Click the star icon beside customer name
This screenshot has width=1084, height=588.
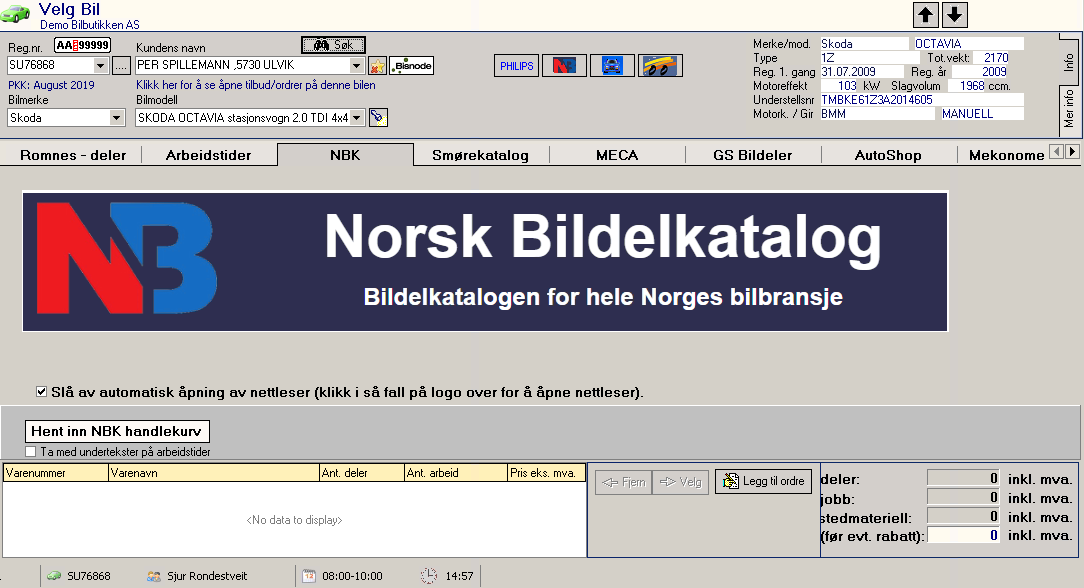379,66
